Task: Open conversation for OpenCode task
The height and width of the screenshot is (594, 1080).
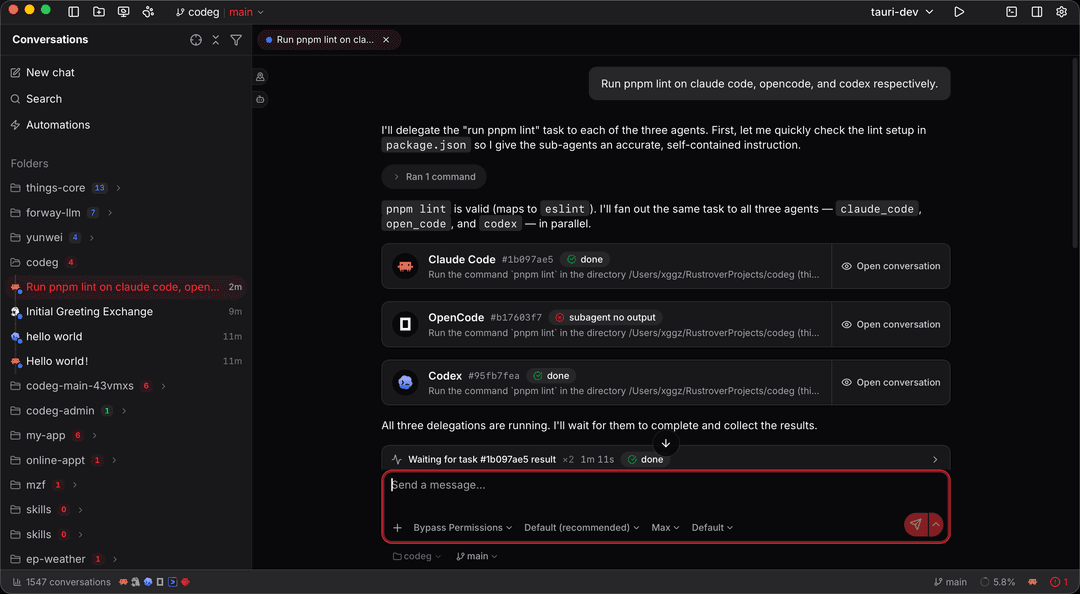Action: point(891,325)
